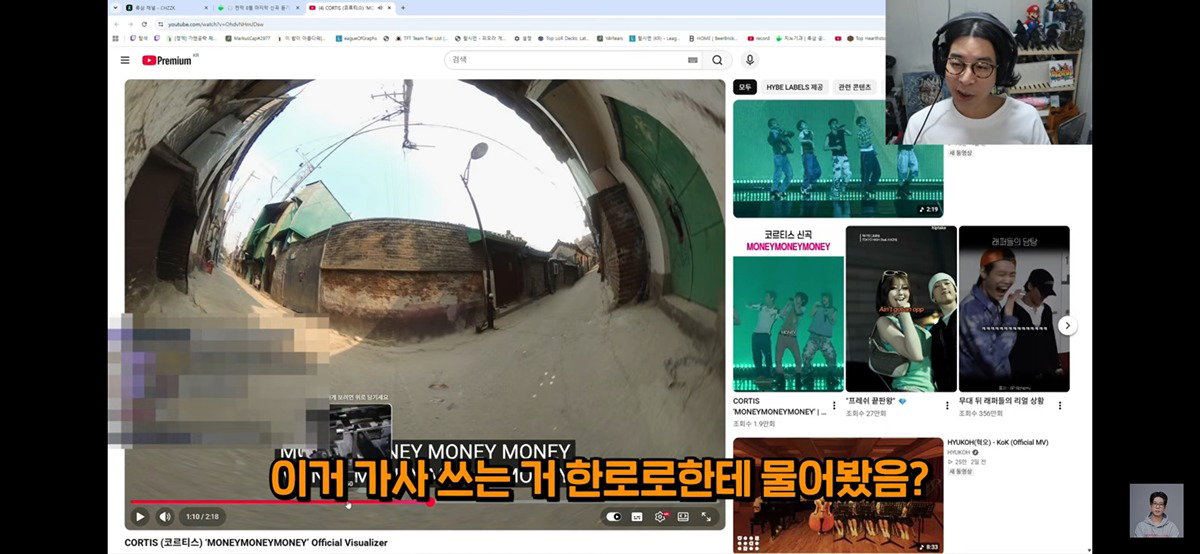Open HYUKOH KoK Official MV thumbnail

click(838, 495)
